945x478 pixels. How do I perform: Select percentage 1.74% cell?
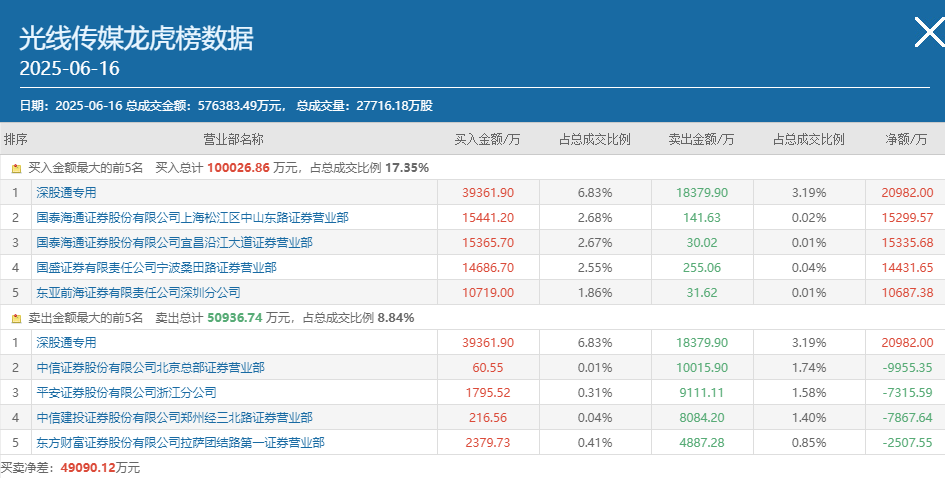809,368
